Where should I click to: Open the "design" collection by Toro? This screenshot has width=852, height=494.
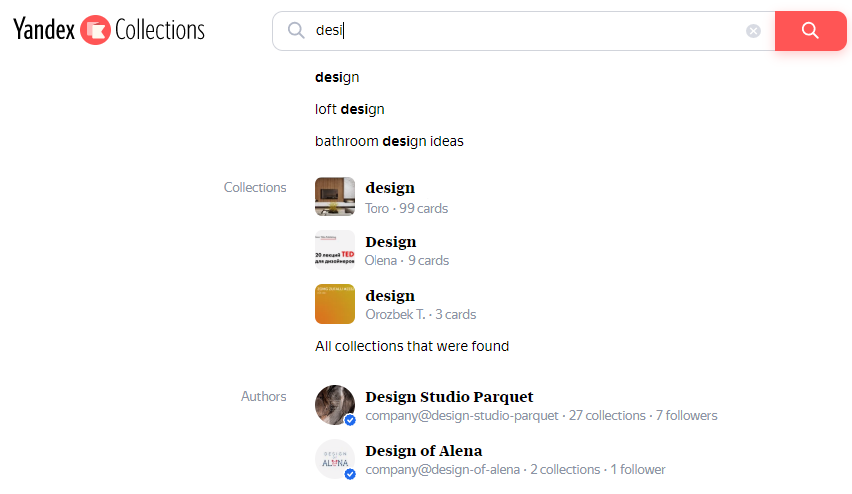(390, 188)
